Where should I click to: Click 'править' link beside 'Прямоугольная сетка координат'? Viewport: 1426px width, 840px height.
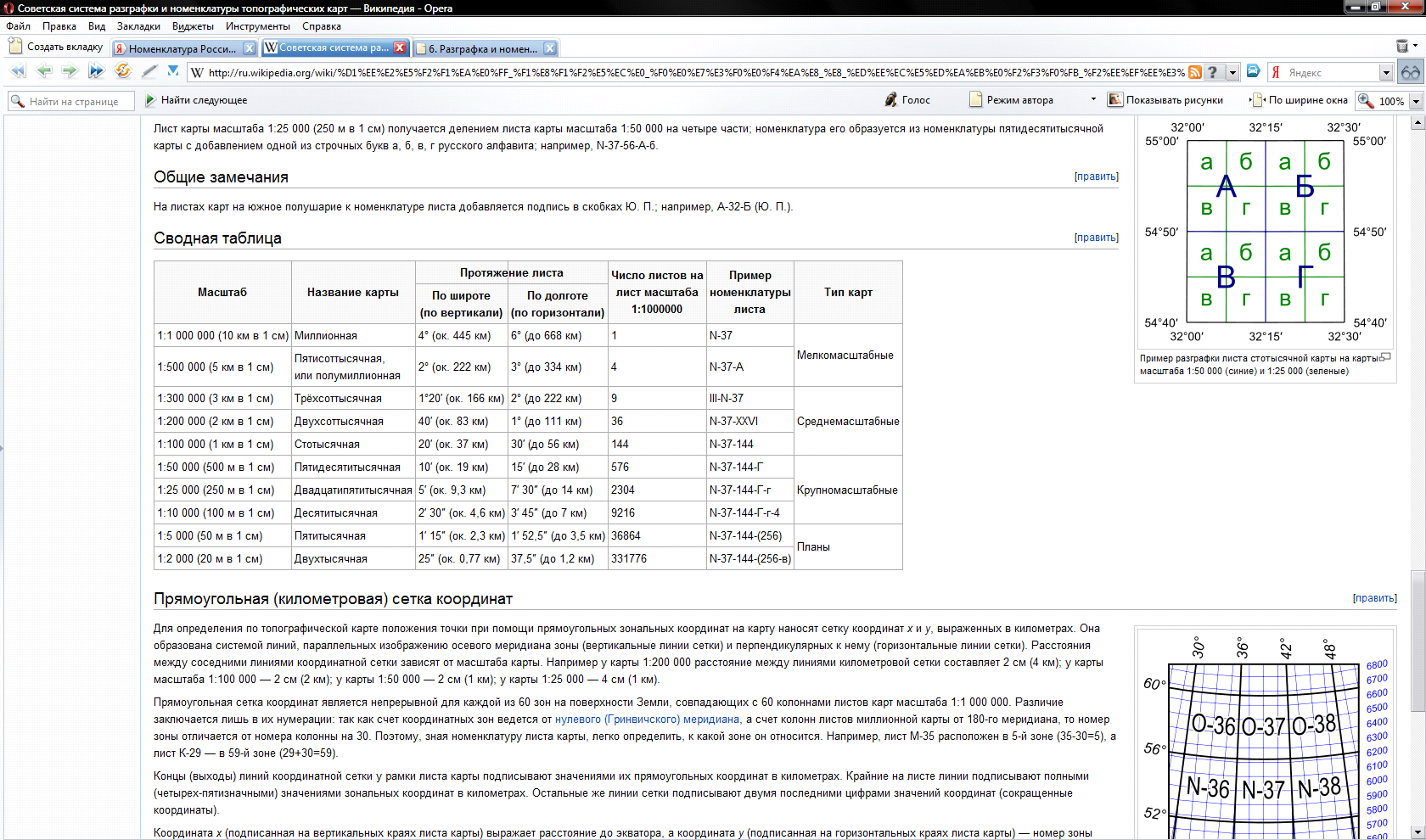click(1375, 598)
